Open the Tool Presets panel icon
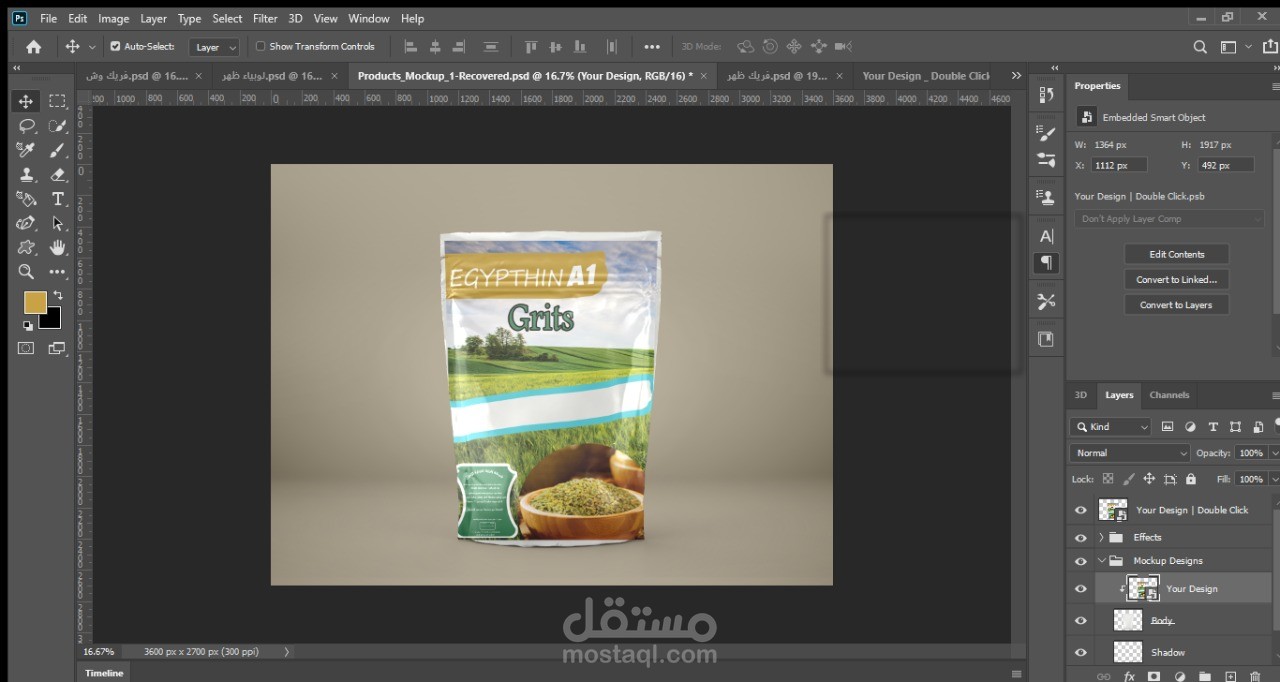Viewport: 1280px width, 682px height. point(1046,301)
